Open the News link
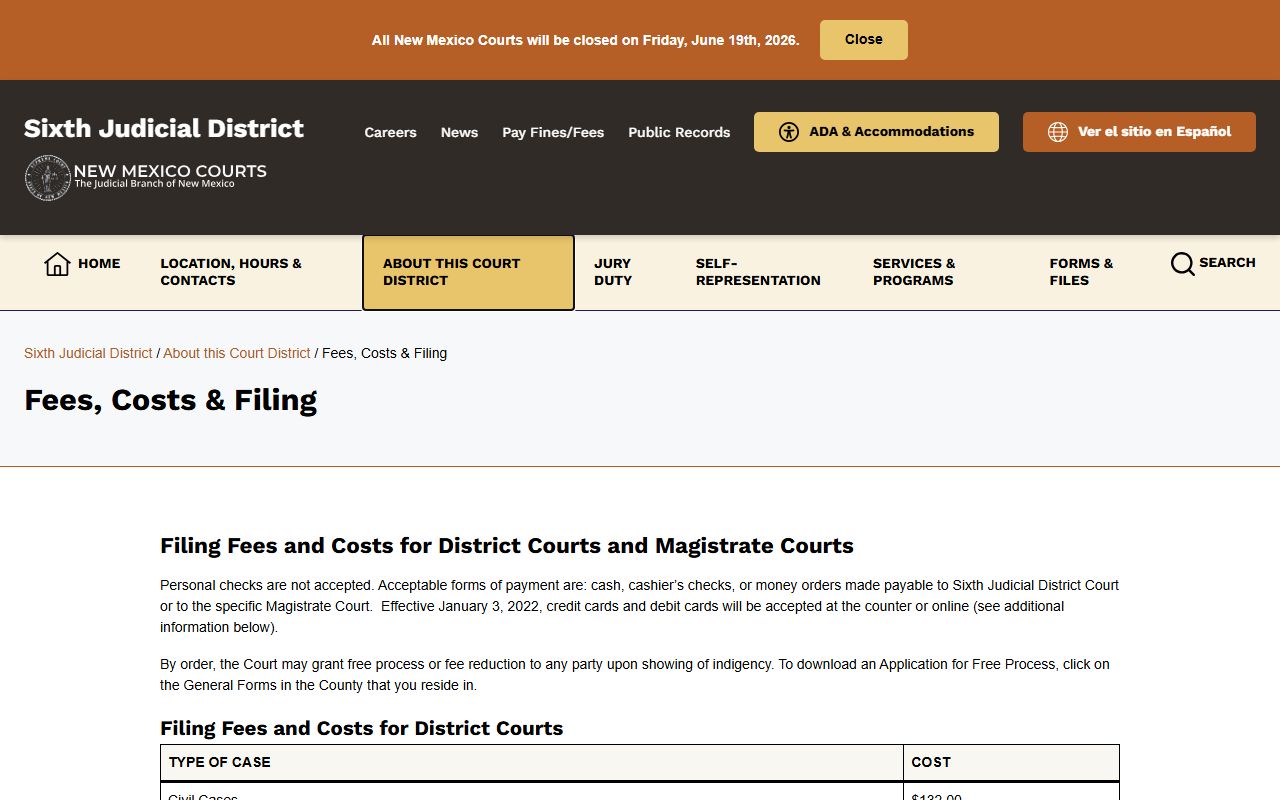1280x800 pixels. coord(459,132)
